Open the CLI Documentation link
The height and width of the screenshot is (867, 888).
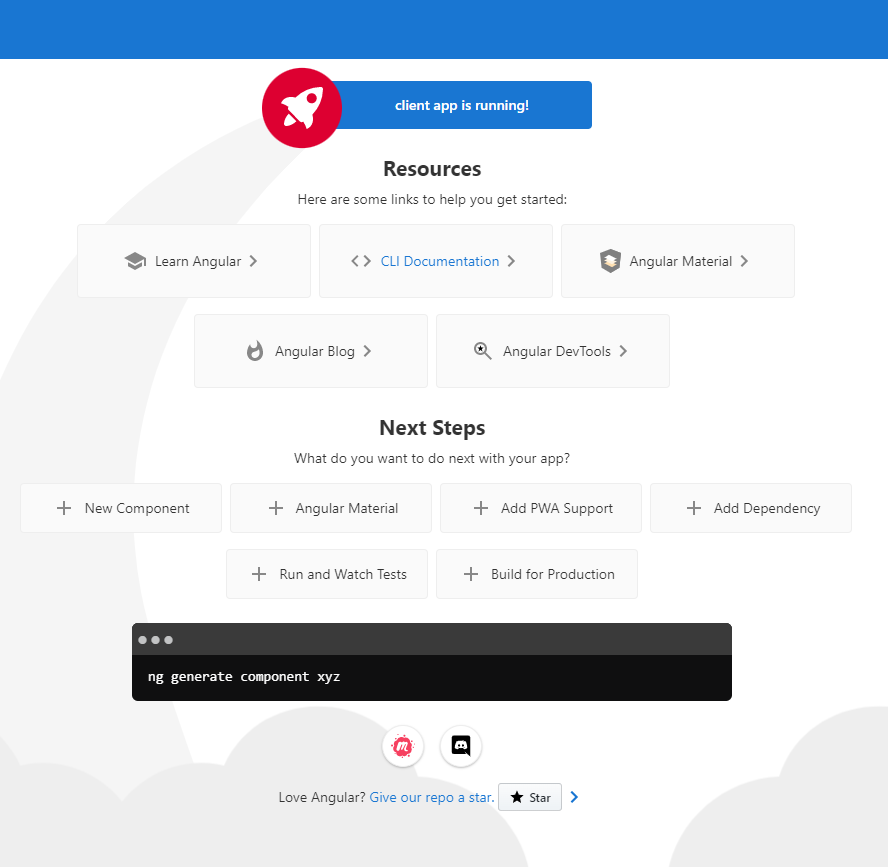(x=440, y=261)
